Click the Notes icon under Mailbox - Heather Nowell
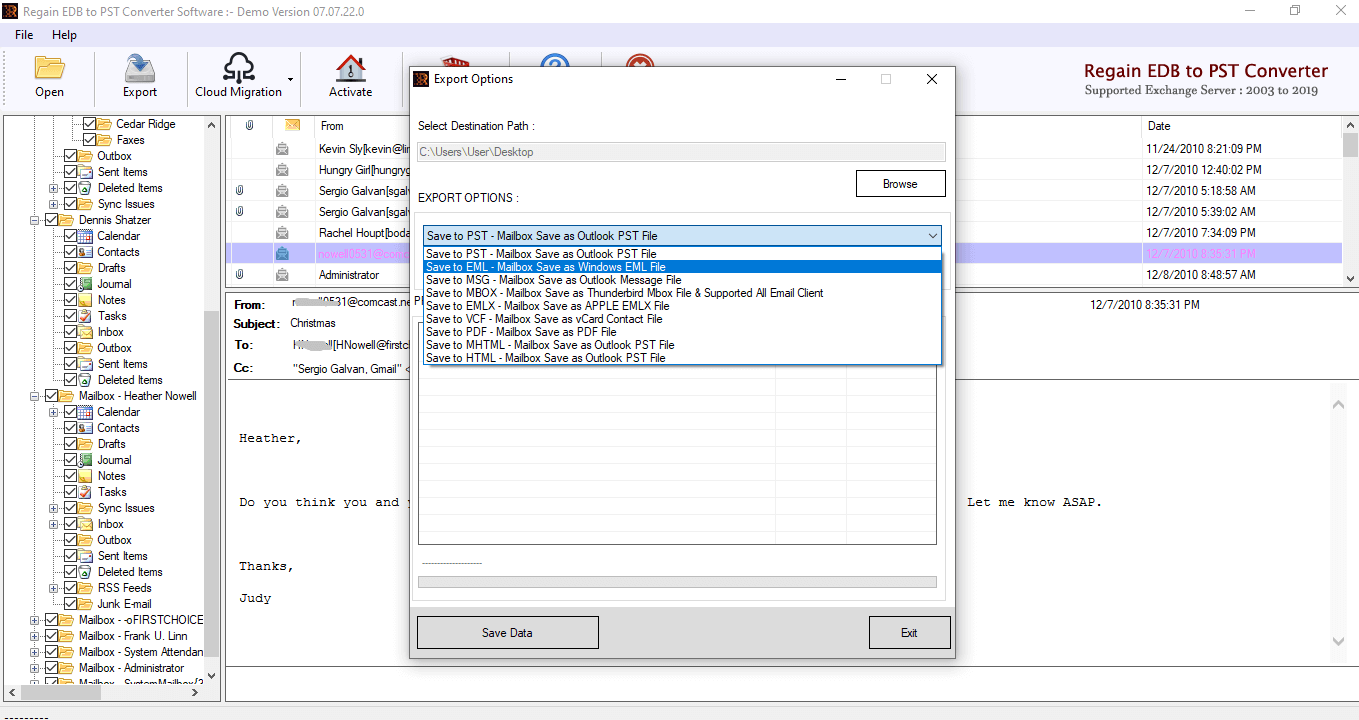 pyautogui.click(x=86, y=476)
